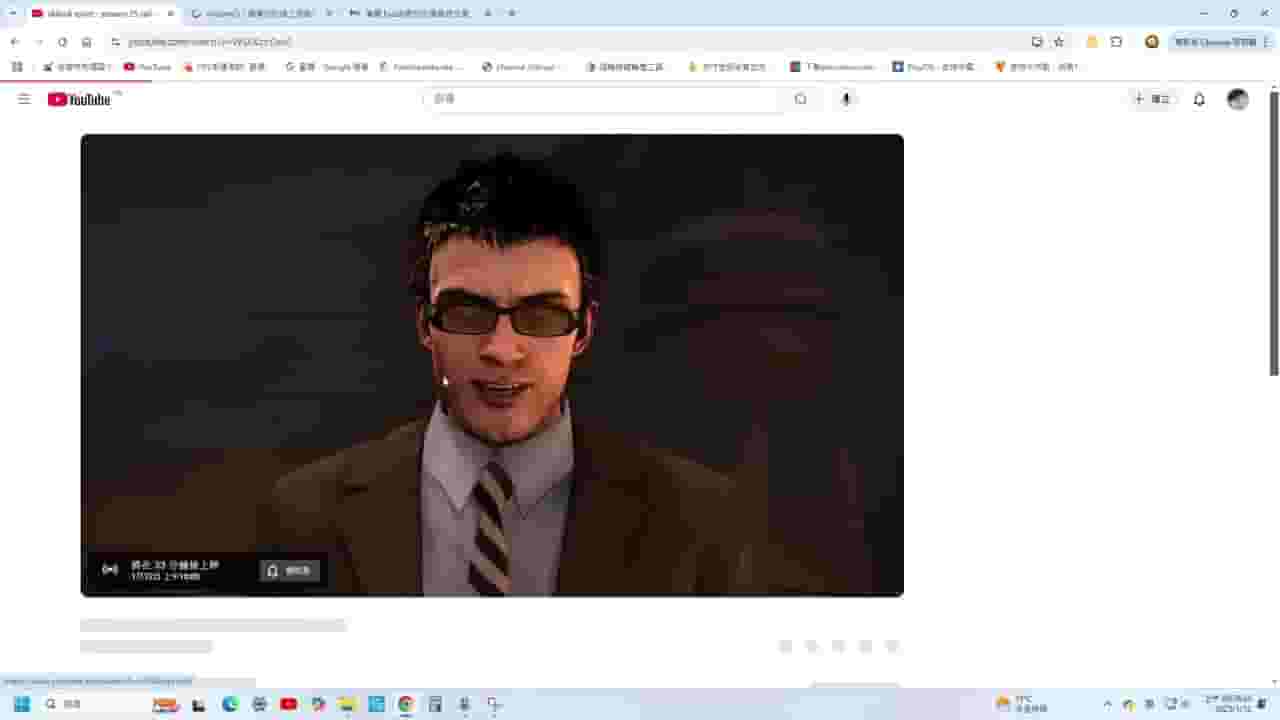Open the YouTube bookmark in bookmarks bar
This screenshot has height=720, width=1280.
click(x=147, y=67)
